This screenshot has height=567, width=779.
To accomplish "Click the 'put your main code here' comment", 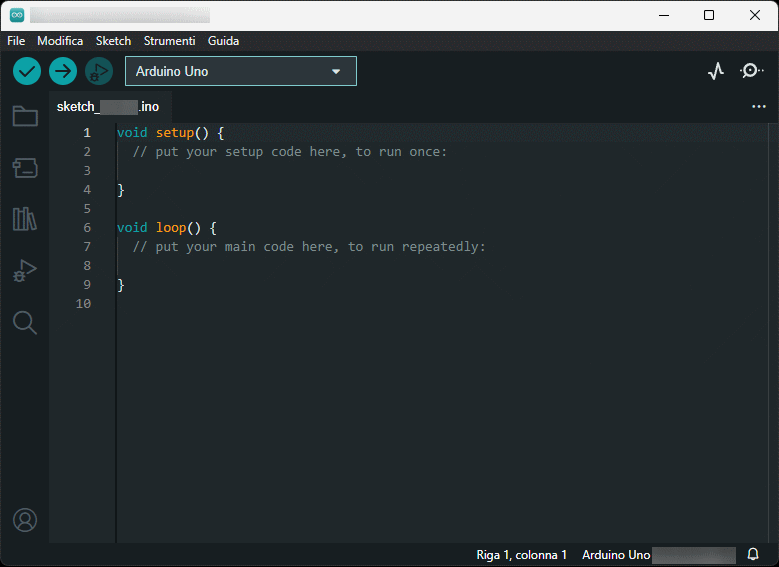I will [309, 246].
